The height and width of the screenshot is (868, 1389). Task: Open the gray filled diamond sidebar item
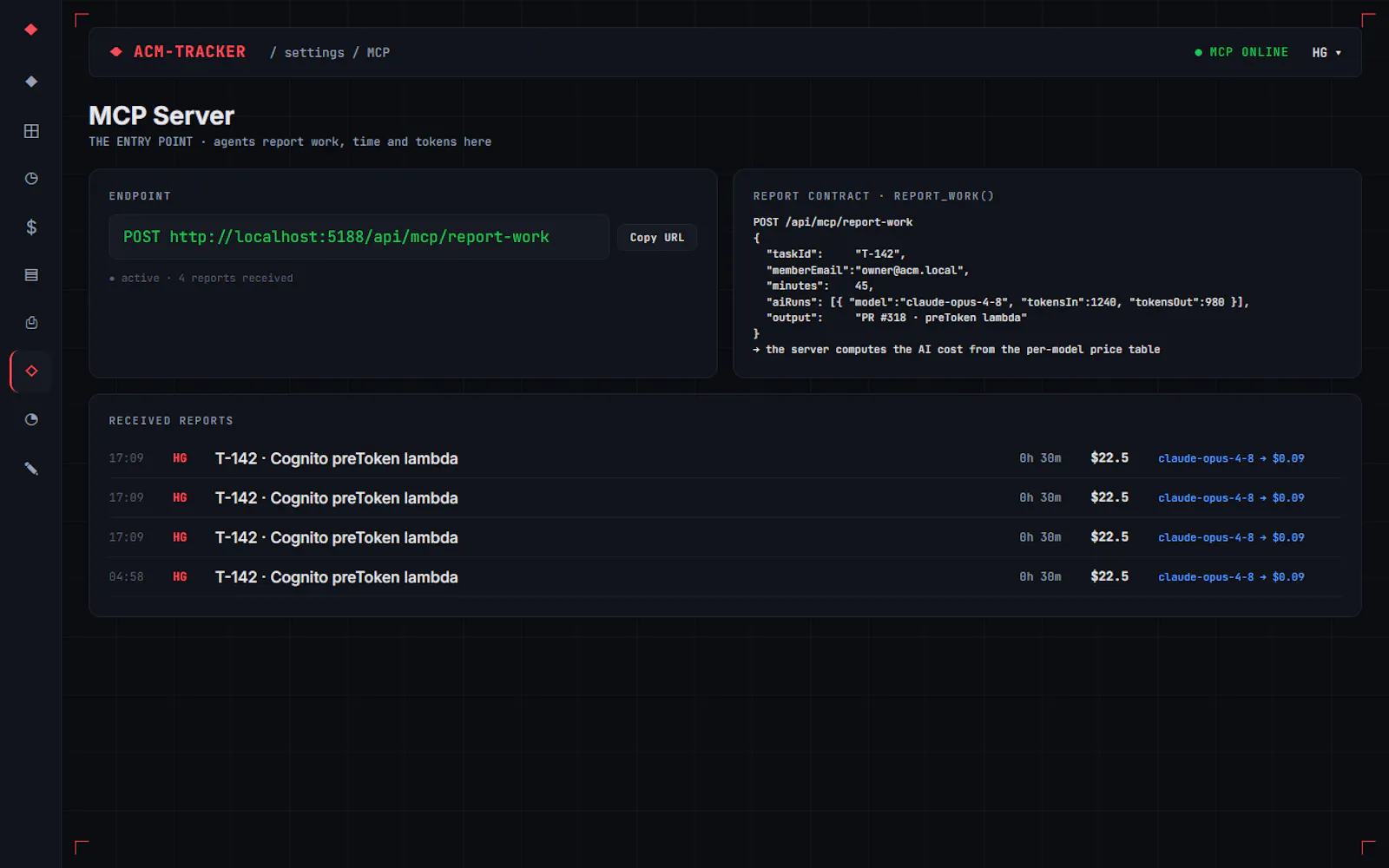coord(31,82)
